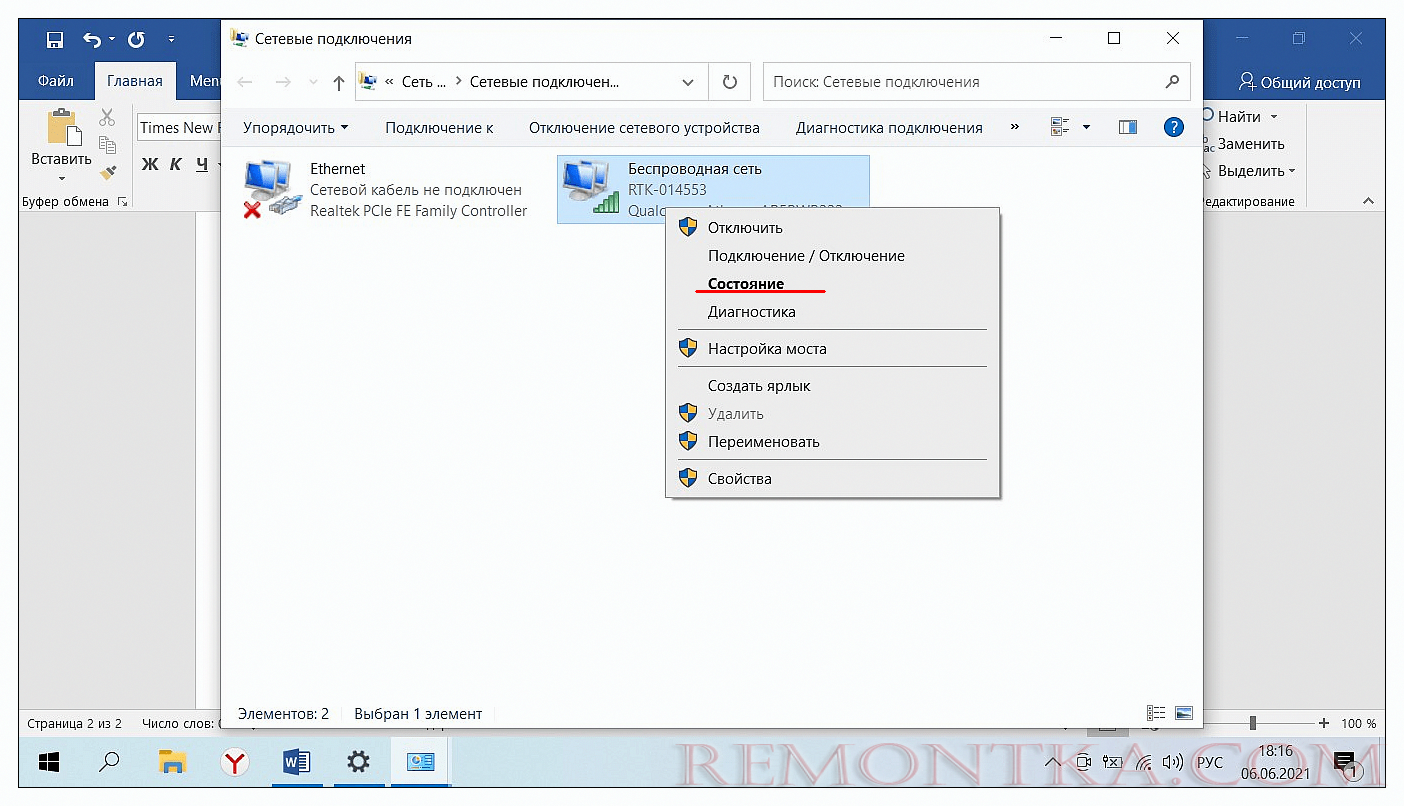Toggle Italic formatting in Word ribbon
The width and height of the screenshot is (1404, 806).
(x=176, y=165)
